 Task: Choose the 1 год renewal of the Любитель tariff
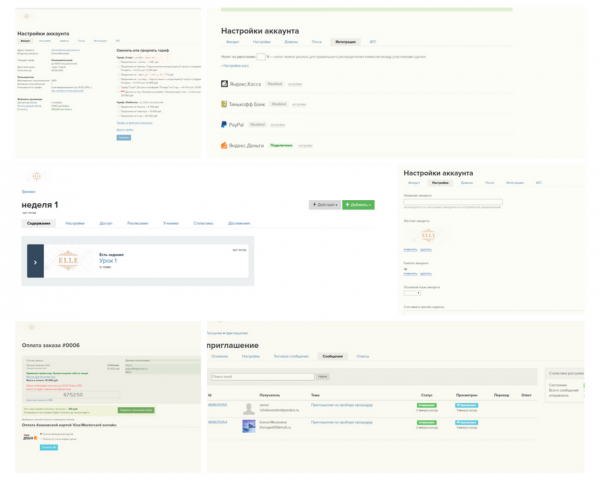(119, 116)
